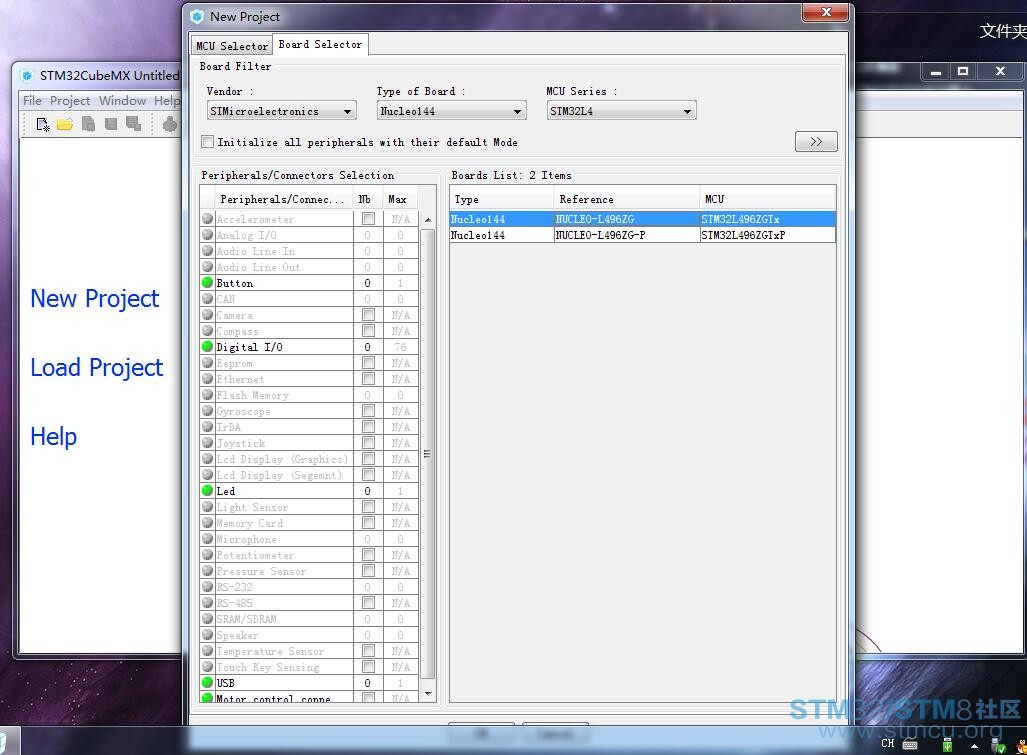Viewport: 1027px width, 755px height.
Task: Click the gray status dot beside Memory Card
Action: [208, 523]
